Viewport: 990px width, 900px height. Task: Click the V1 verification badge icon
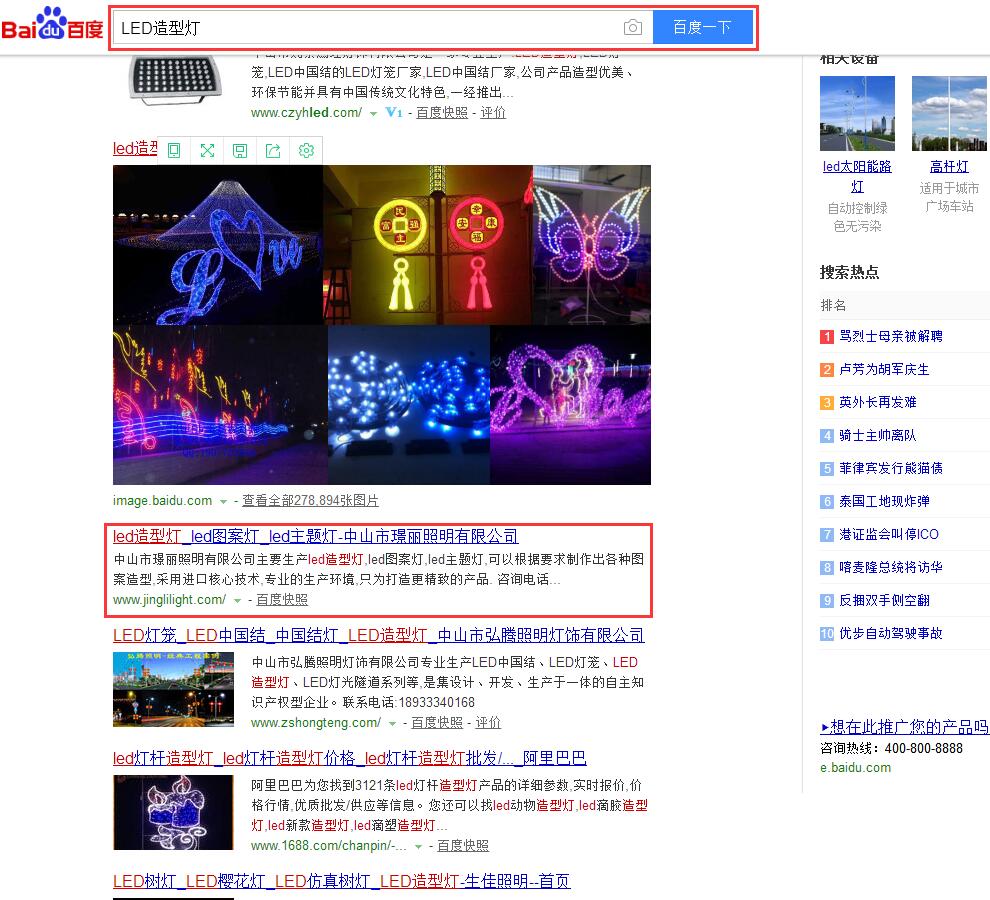[x=393, y=113]
